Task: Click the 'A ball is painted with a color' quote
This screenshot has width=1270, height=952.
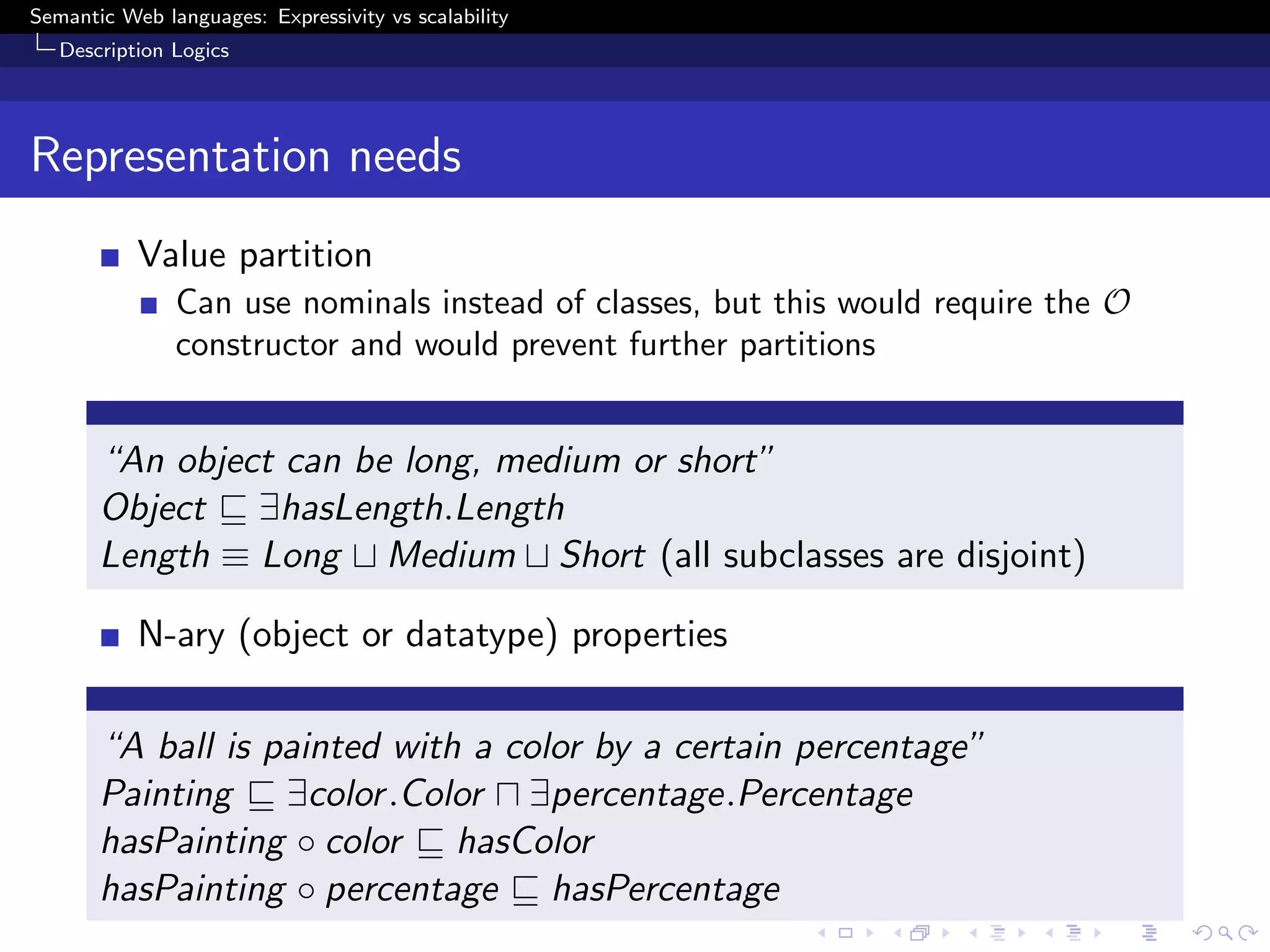Action: tap(544, 747)
